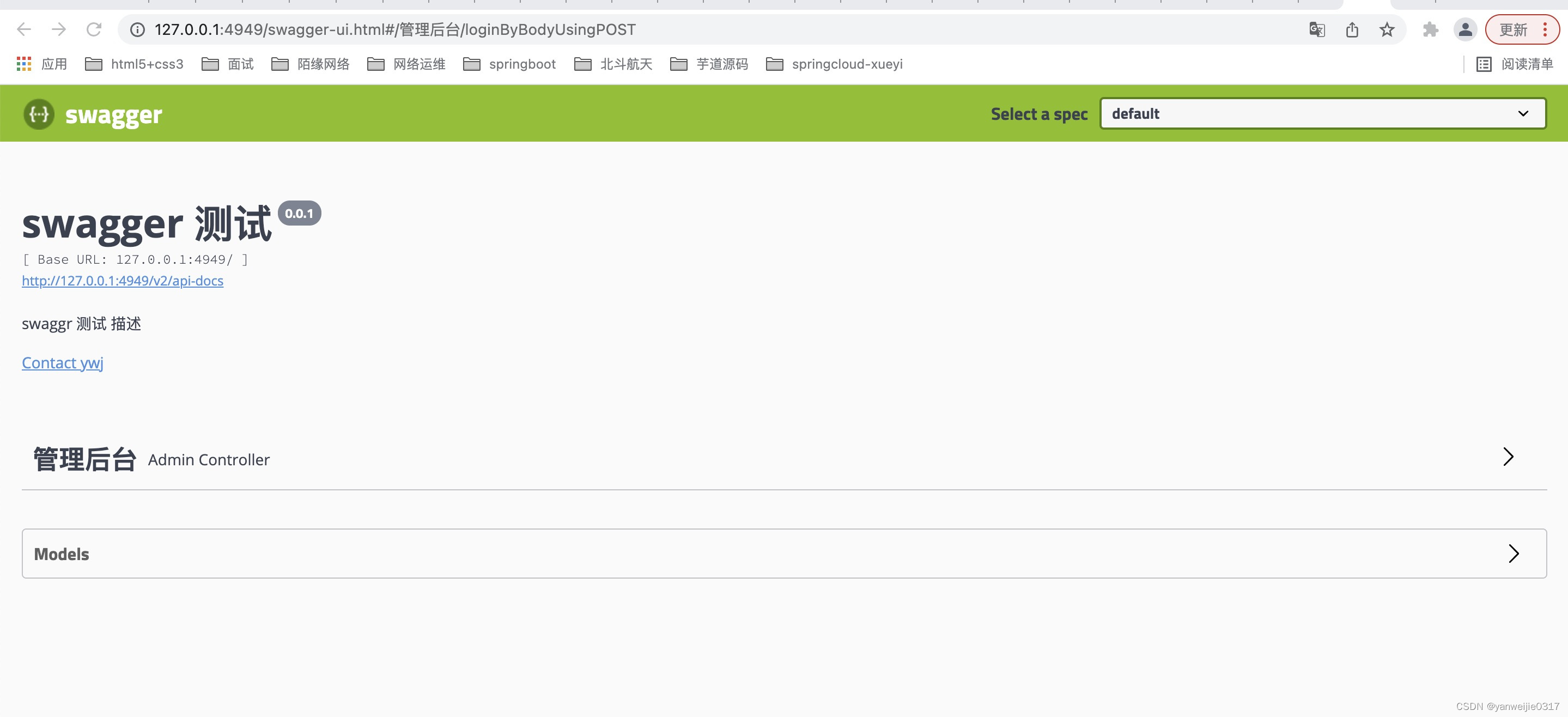The height and width of the screenshot is (717, 1568).
Task: Go back with the browser back arrow
Action: point(24,29)
